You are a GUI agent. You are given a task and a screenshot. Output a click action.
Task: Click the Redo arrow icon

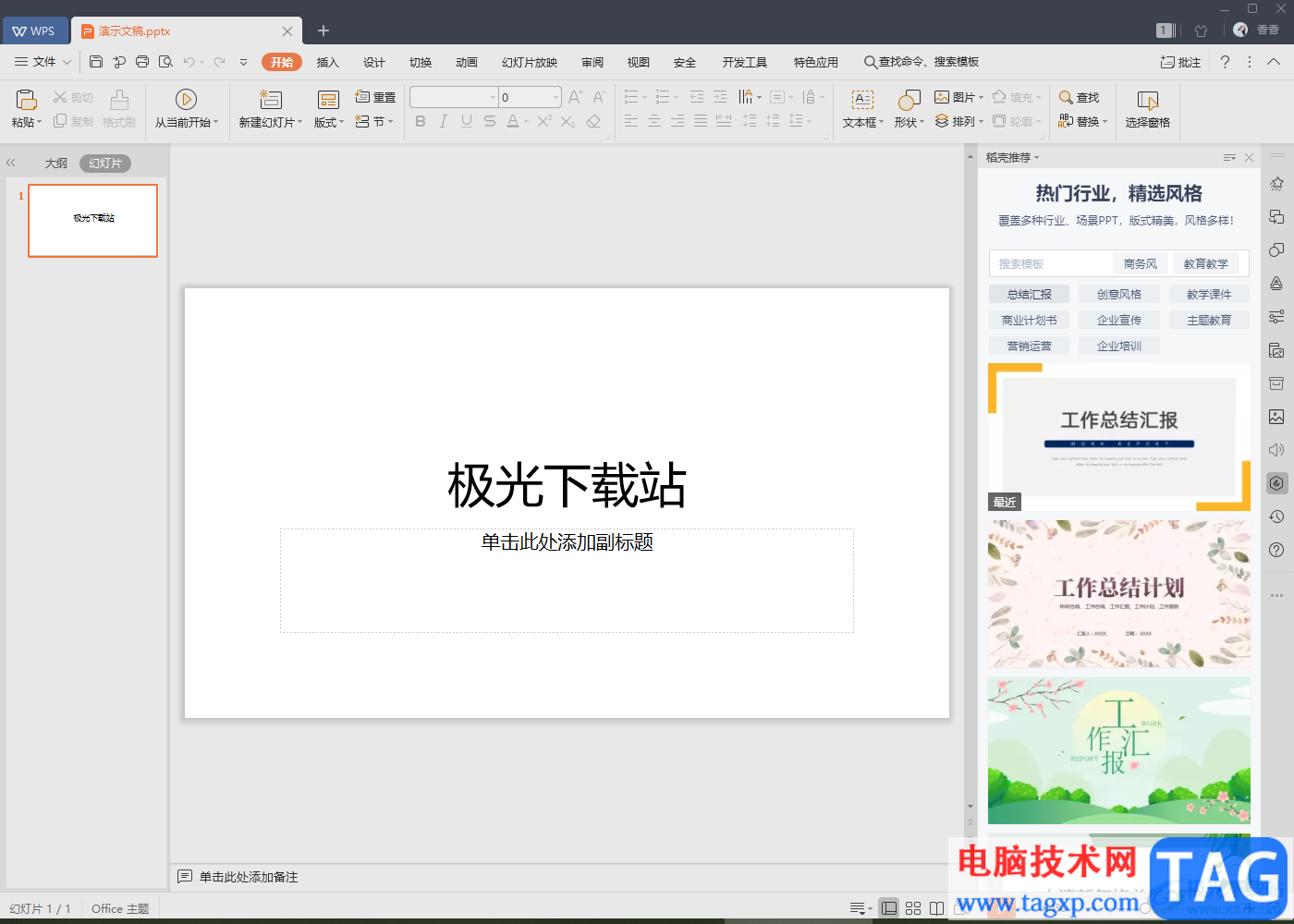219,62
